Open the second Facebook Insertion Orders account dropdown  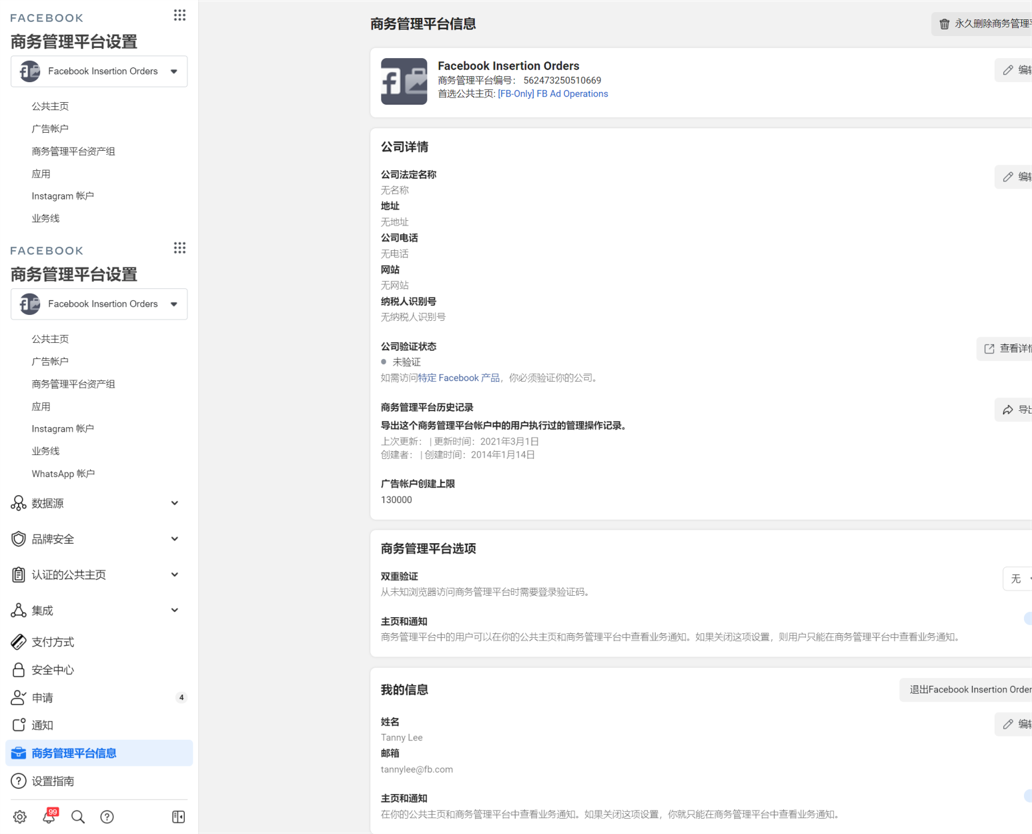(x=99, y=304)
